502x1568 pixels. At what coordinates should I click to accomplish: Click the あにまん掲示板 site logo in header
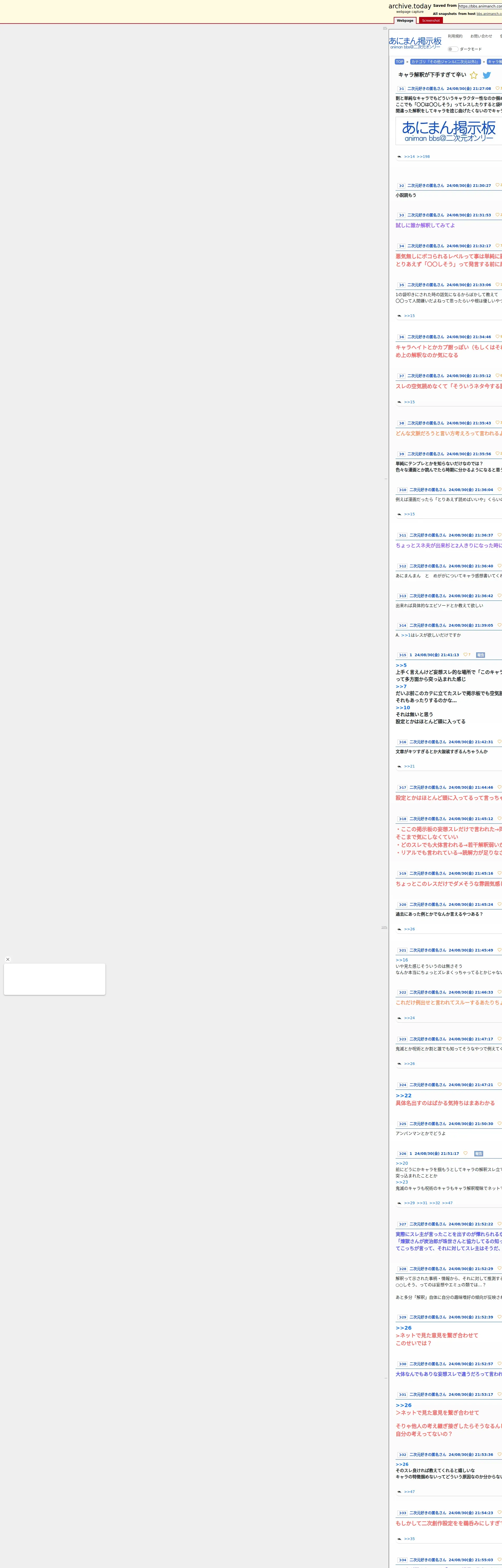pos(415,43)
